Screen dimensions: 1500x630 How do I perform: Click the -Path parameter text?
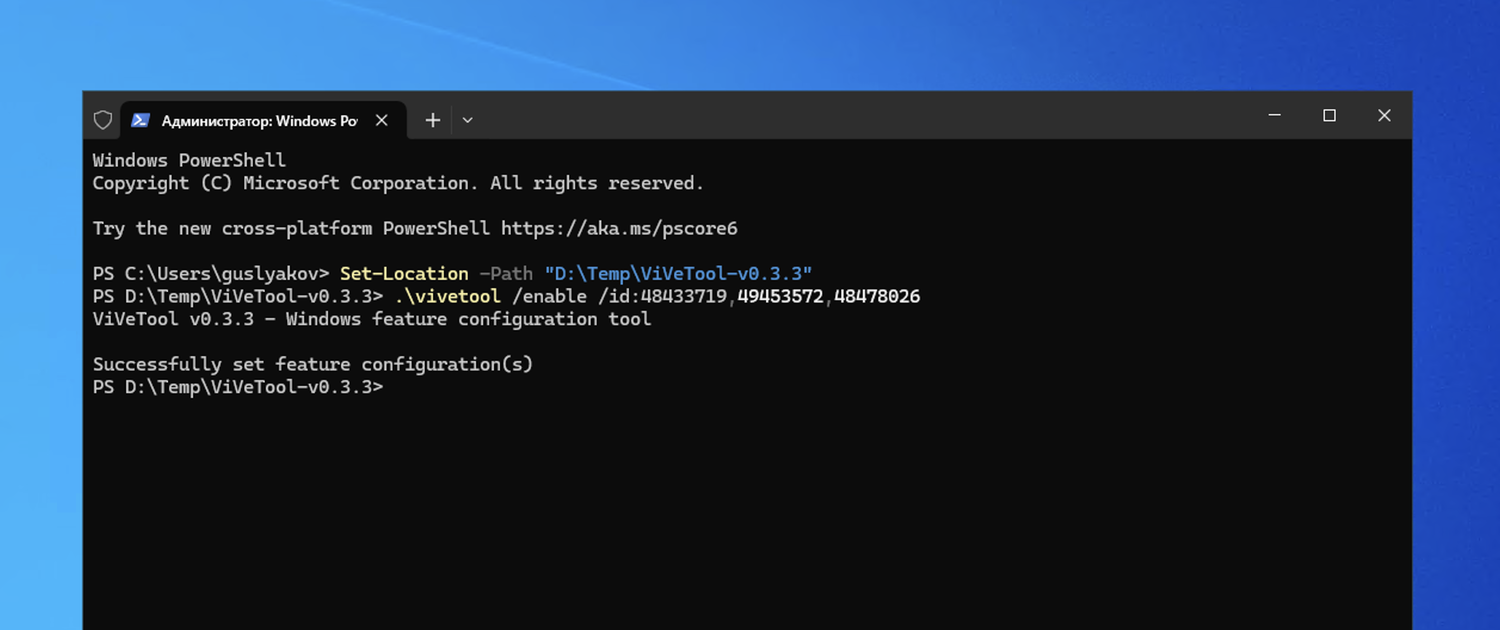(x=506, y=273)
